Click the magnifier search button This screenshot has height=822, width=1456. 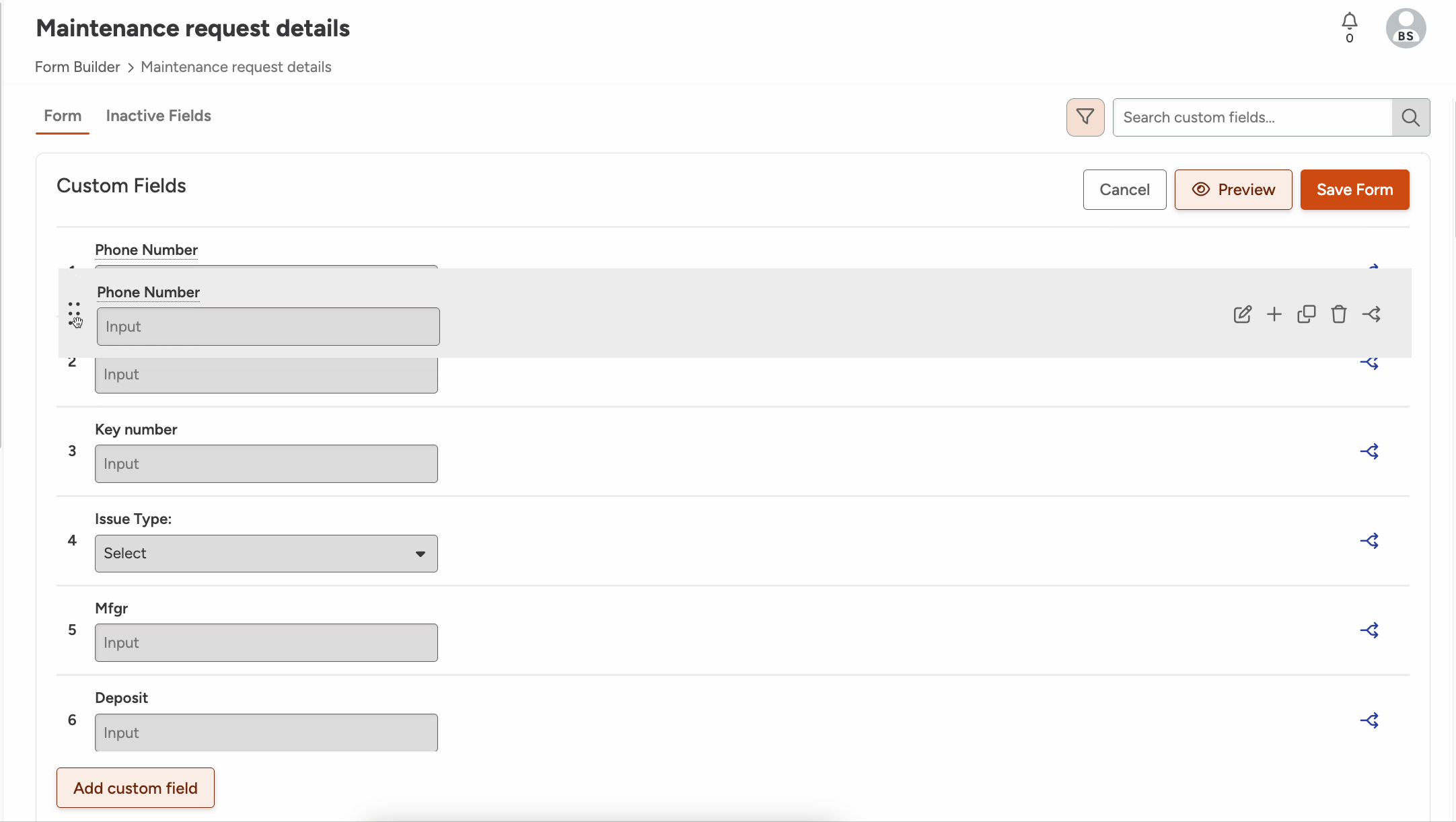tap(1411, 117)
